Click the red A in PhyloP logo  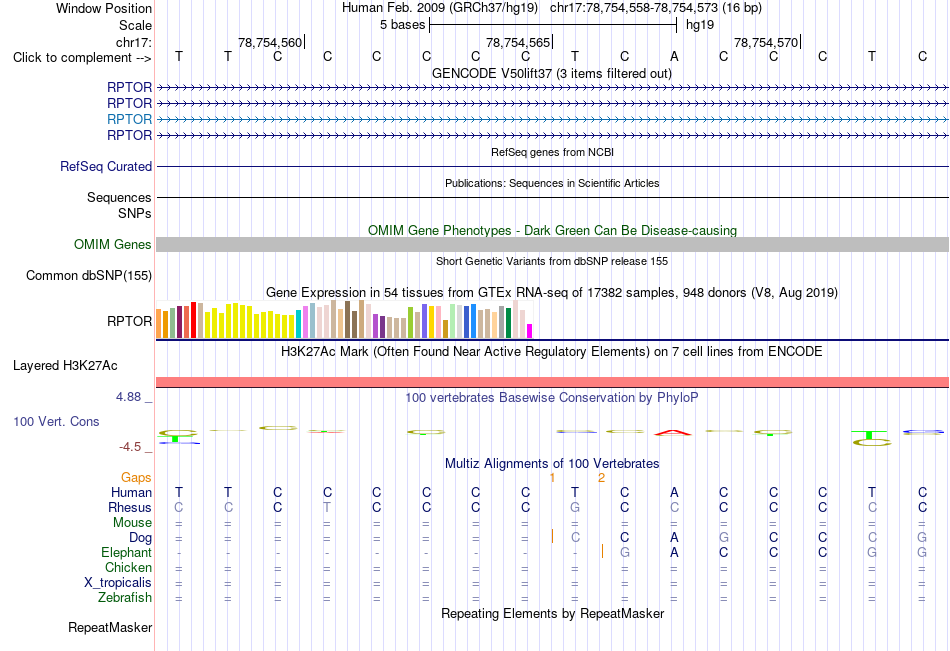pyautogui.click(x=673, y=432)
